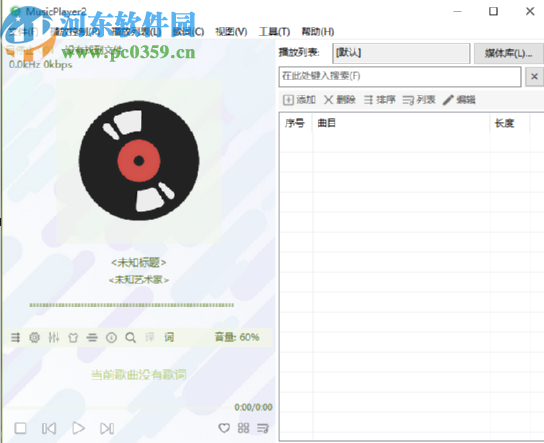The height and width of the screenshot is (443, 544).
Task: Click the [默认] playlist field
Action: pyautogui.click(x=401, y=53)
